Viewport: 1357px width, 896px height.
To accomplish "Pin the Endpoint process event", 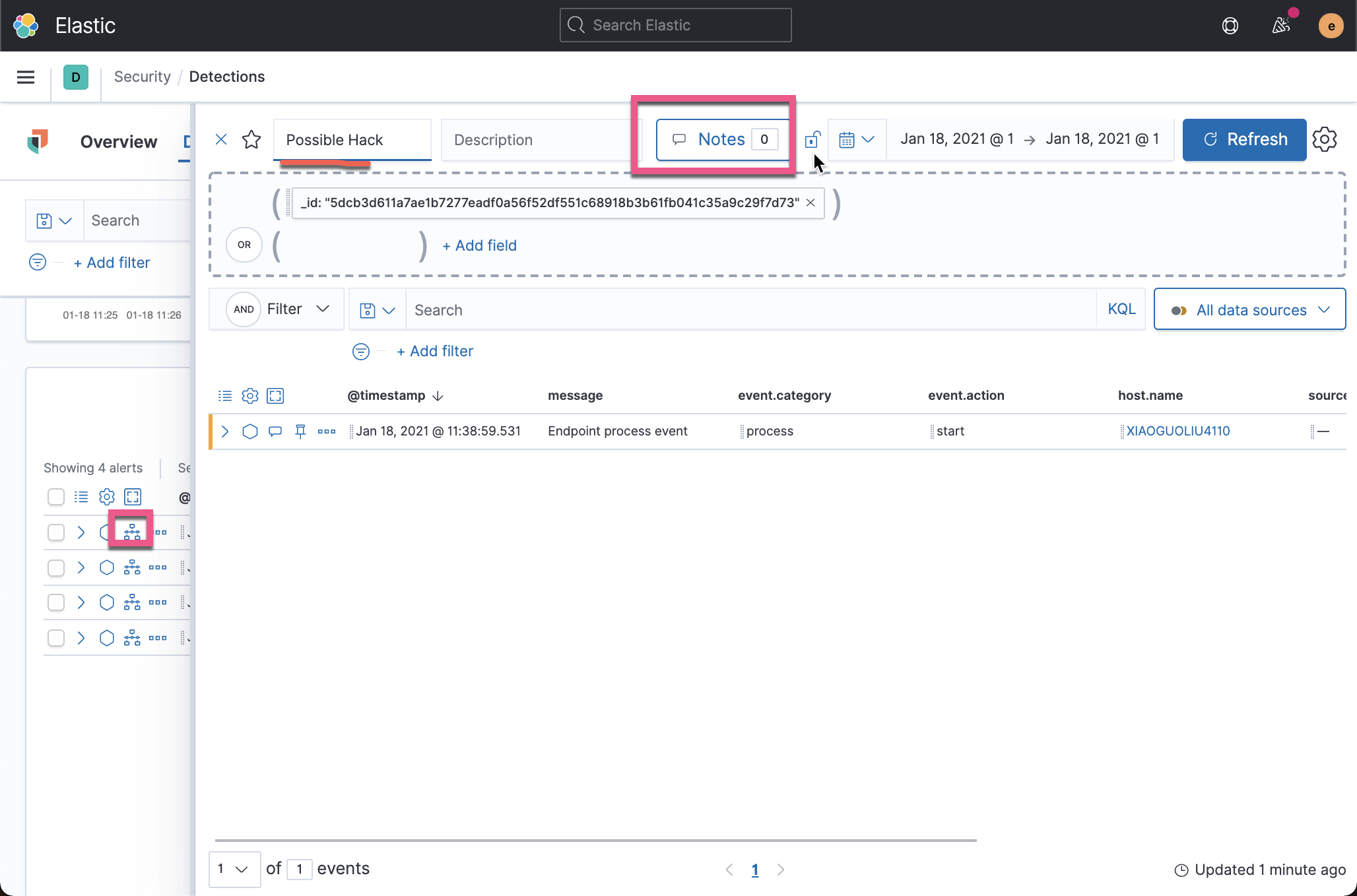I will pyautogui.click(x=300, y=431).
